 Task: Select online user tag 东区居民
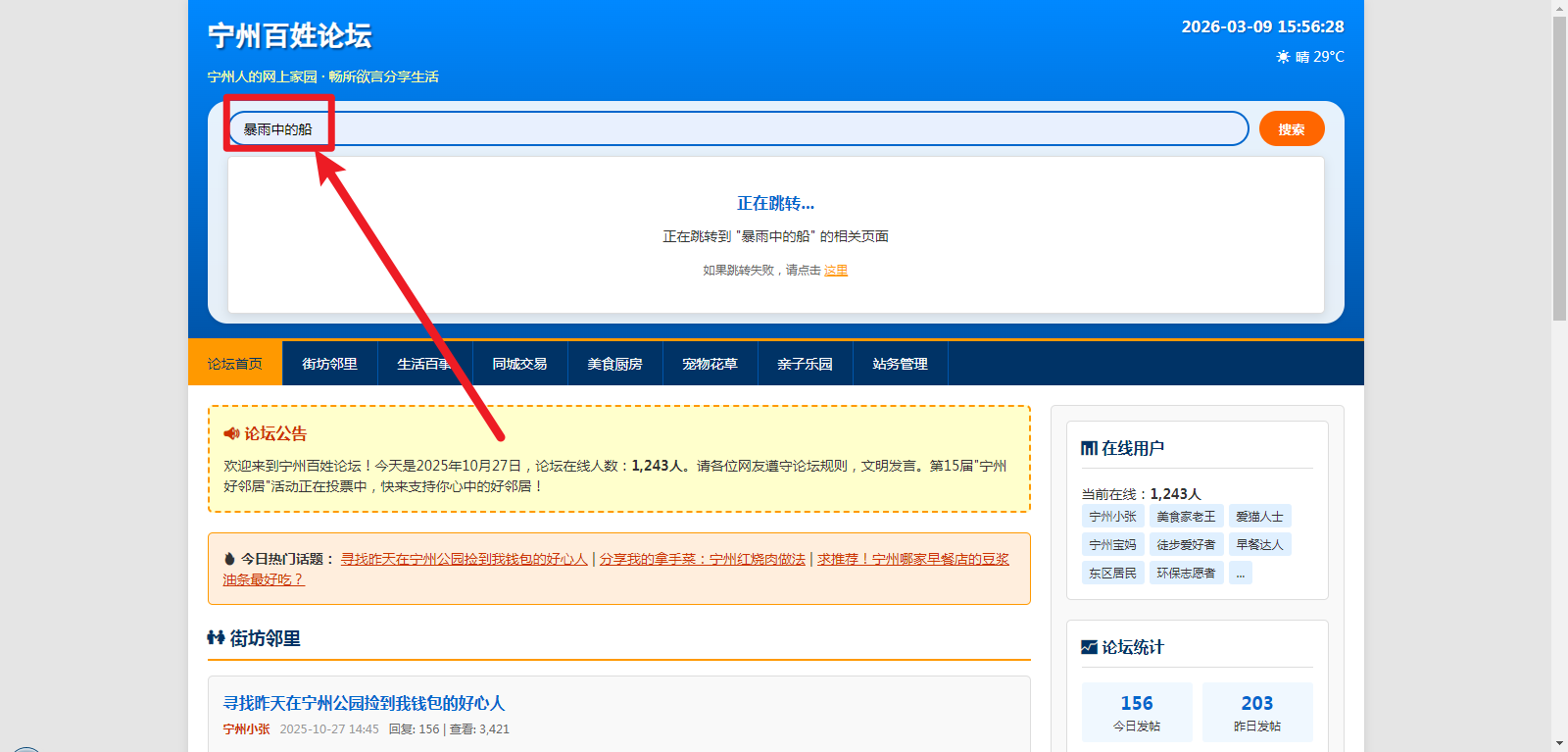tap(1113, 573)
